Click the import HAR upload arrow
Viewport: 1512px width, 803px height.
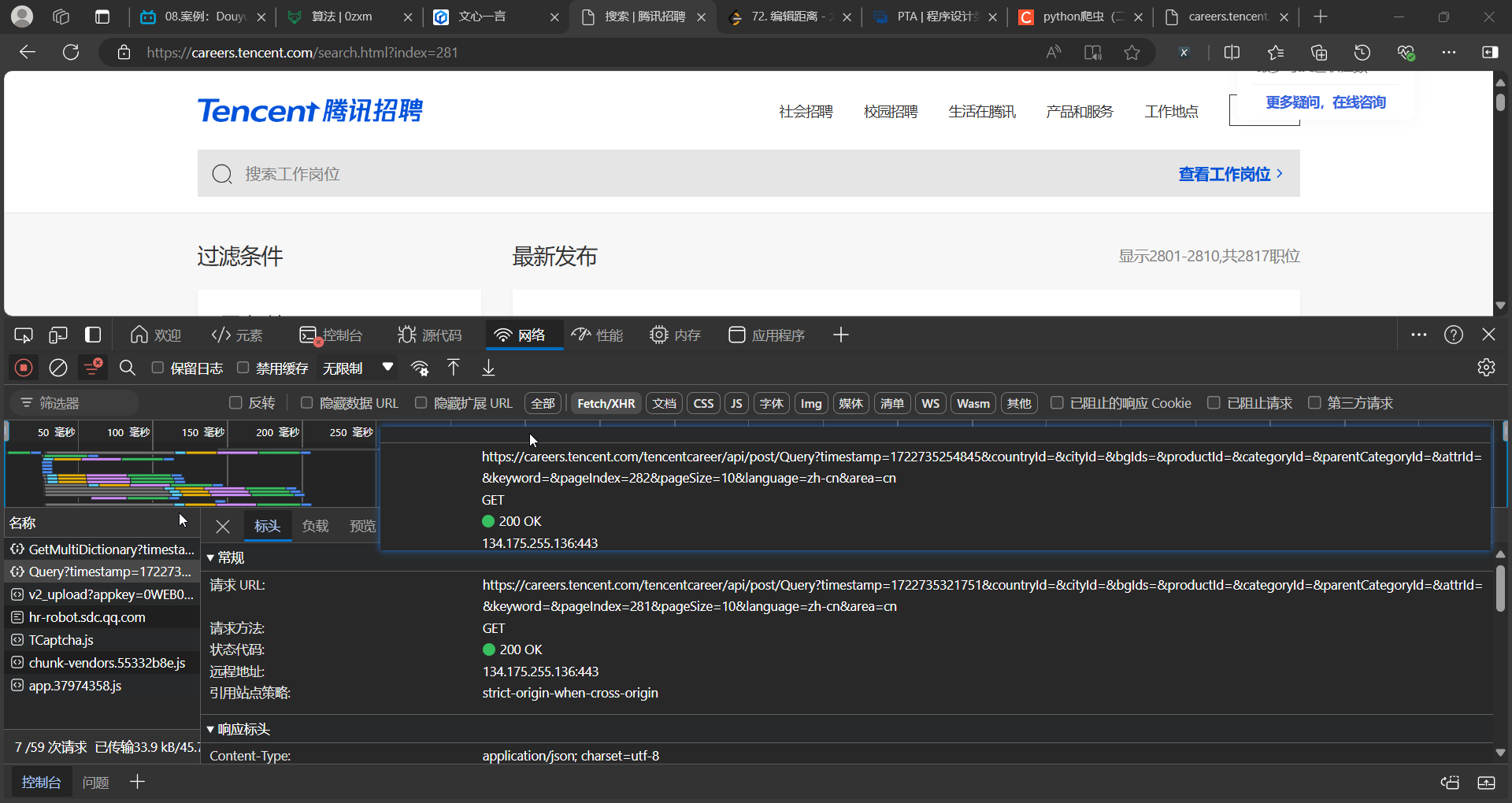(454, 368)
